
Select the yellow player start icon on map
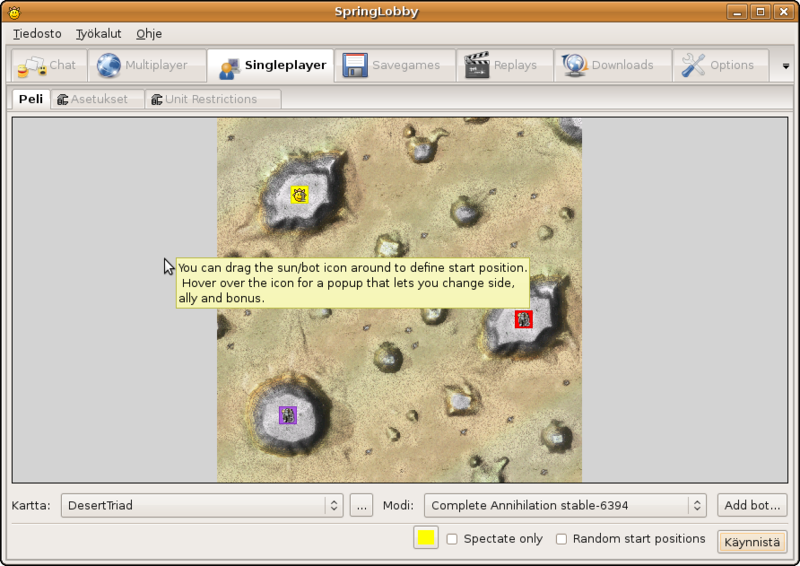[x=299, y=195]
